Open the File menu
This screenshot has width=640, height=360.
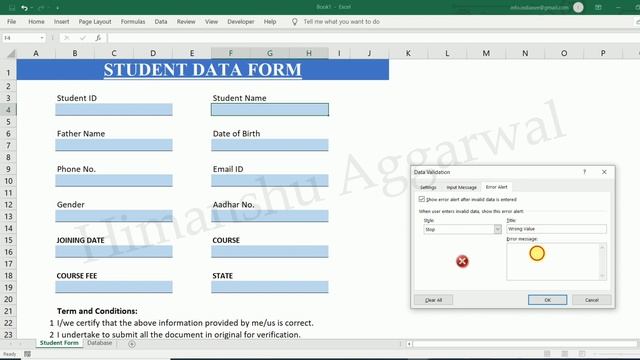tap(11, 22)
